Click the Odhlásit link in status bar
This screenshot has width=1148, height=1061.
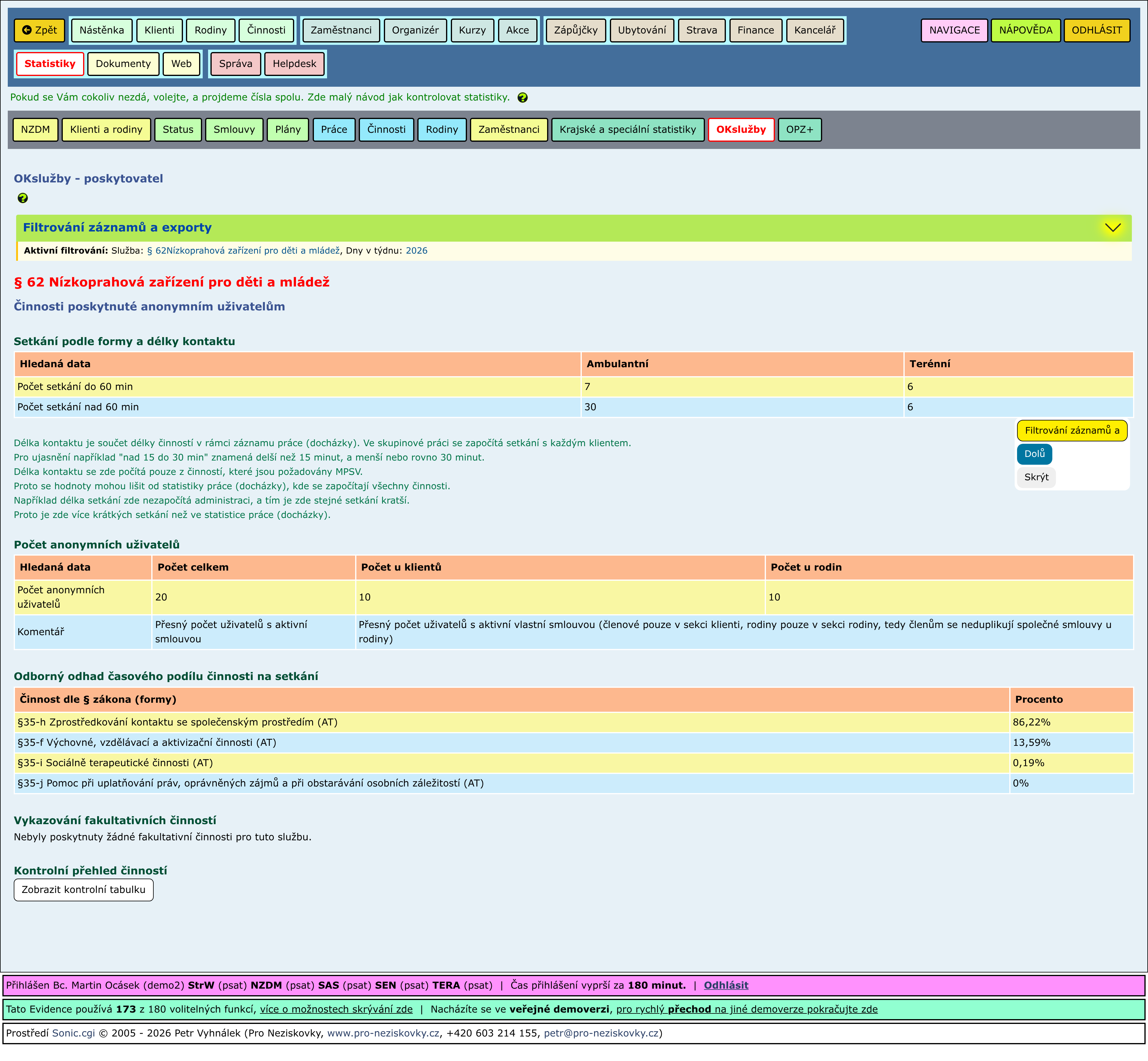[x=726, y=985]
